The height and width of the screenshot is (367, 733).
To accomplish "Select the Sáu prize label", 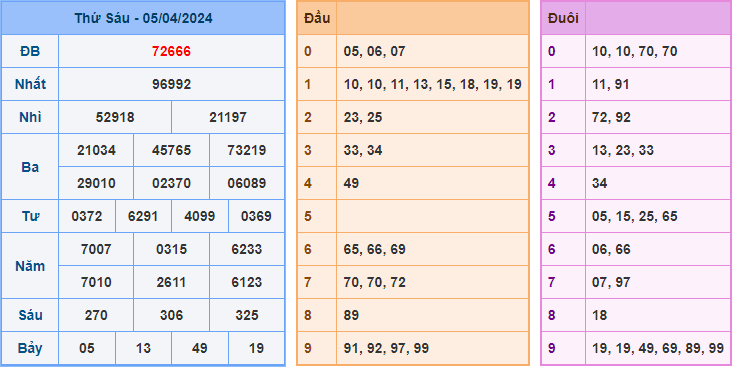I will (30, 316).
